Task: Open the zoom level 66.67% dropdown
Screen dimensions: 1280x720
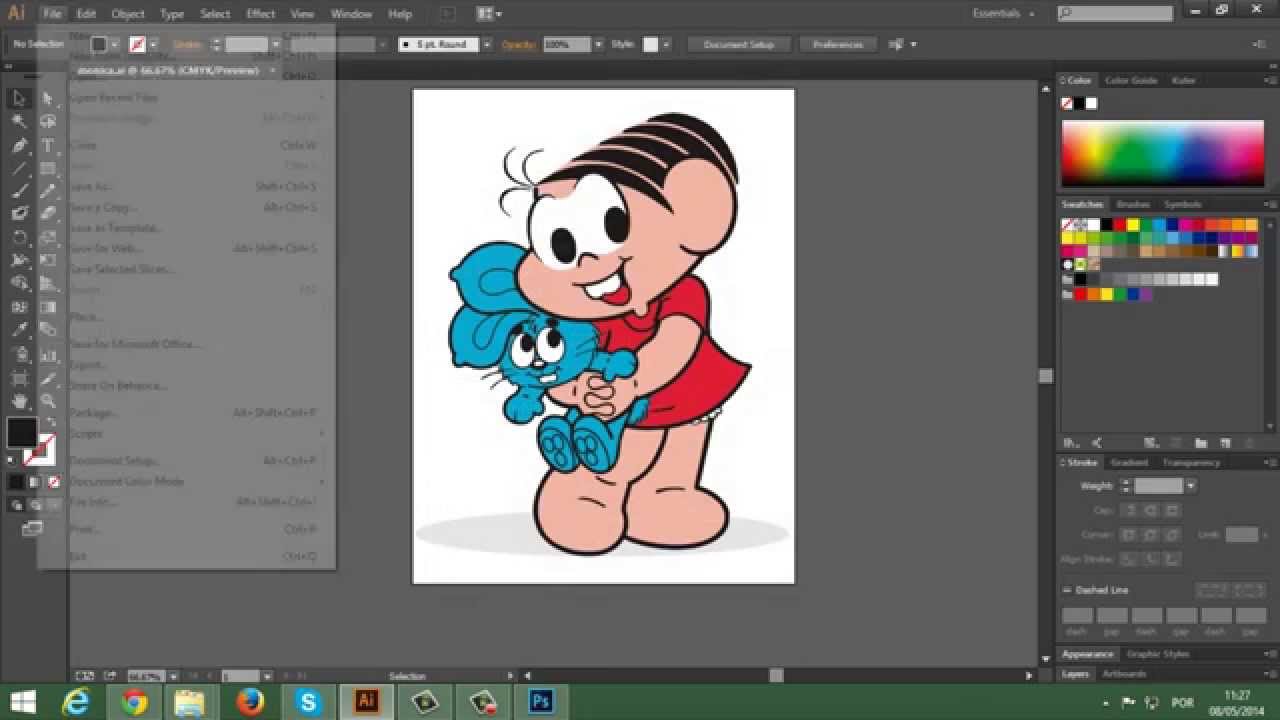Action: [173, 676]
